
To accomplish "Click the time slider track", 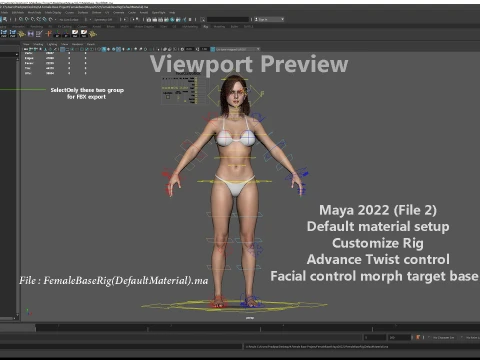I will coord(257,328).
